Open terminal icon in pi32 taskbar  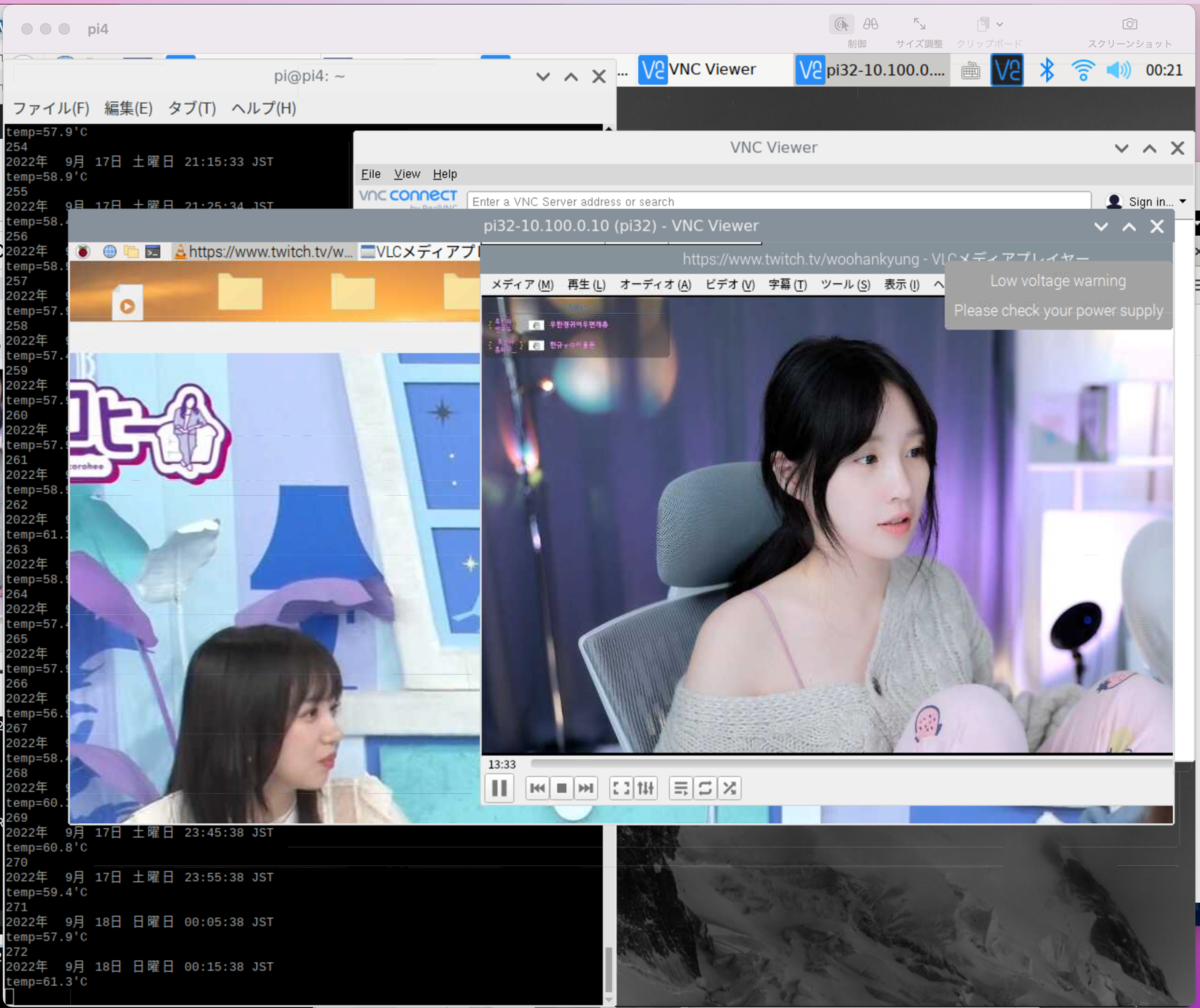pos(153,252)
